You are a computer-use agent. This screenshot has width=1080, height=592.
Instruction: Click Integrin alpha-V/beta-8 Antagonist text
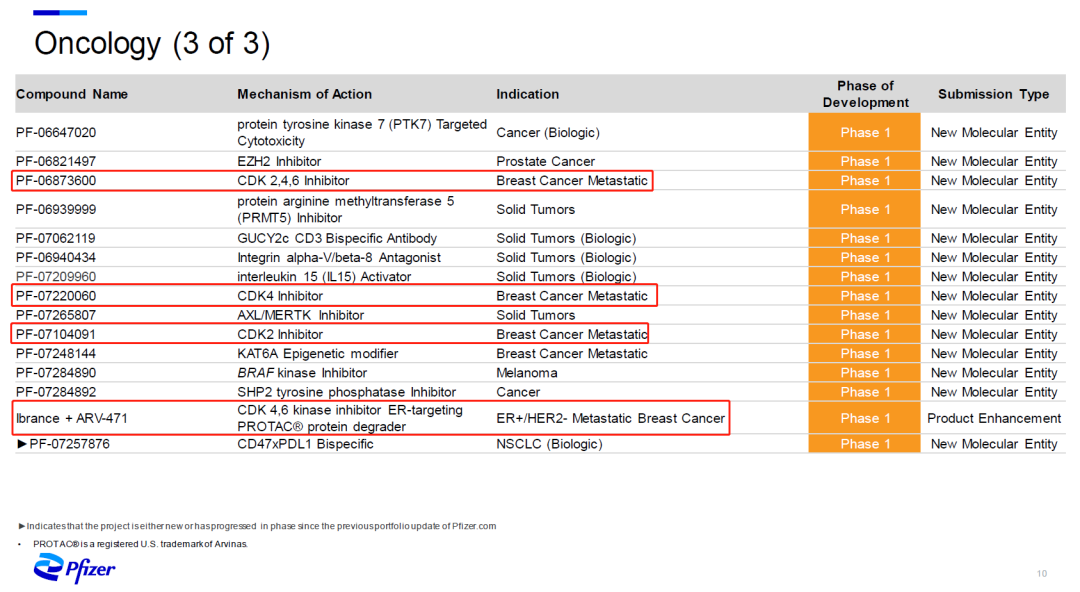point(339,258)
